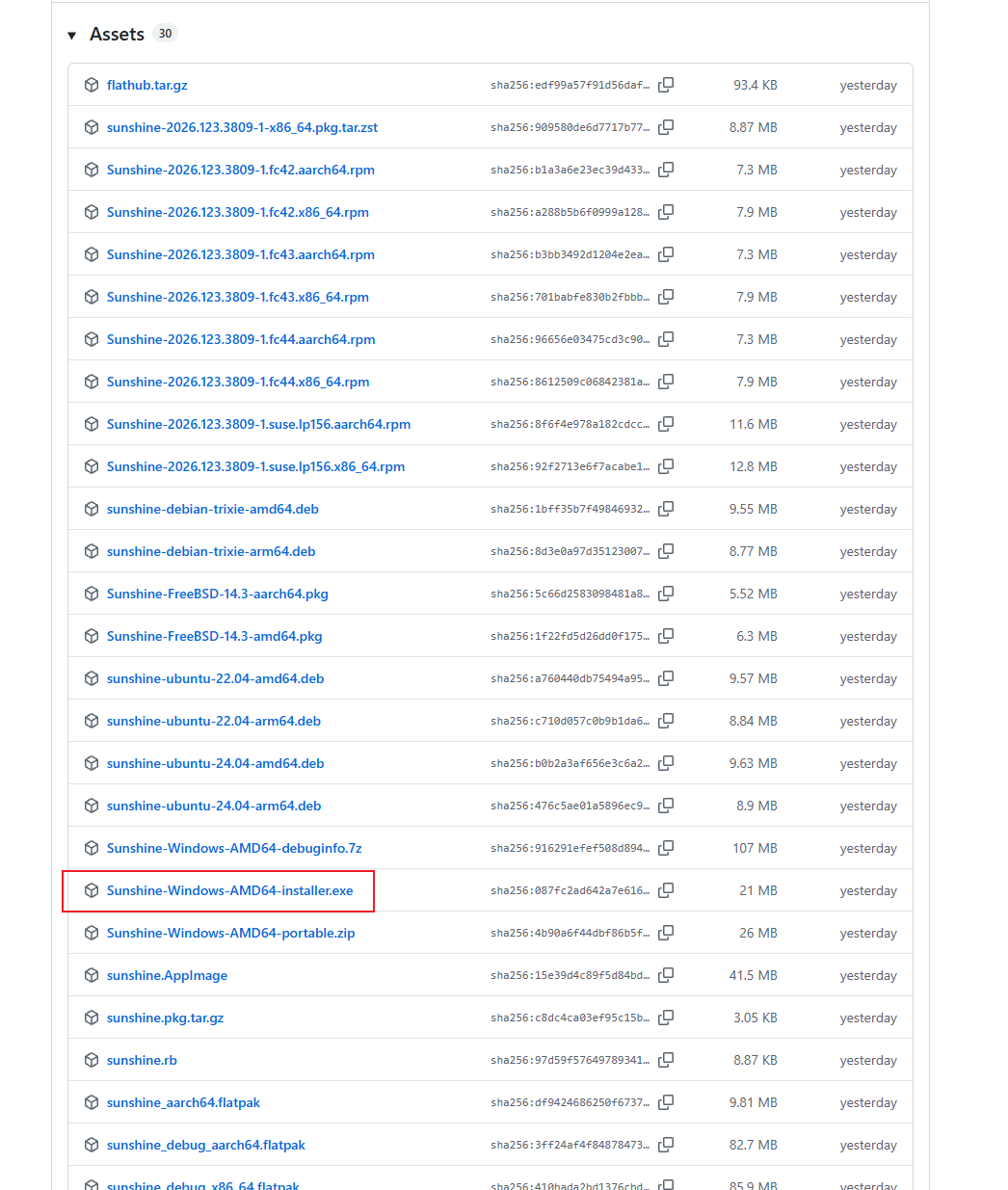The image size is (1008, 1190).
Task: Copy hash of sunshine-ubuntu-24.04-amd64.deb
Action: [x=666, y=763]
